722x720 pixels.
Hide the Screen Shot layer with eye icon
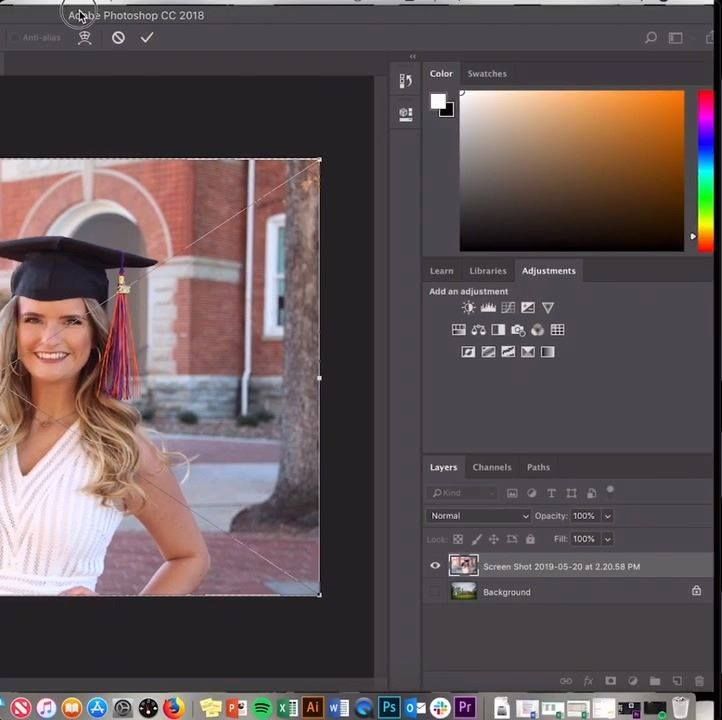coord(435,566)
